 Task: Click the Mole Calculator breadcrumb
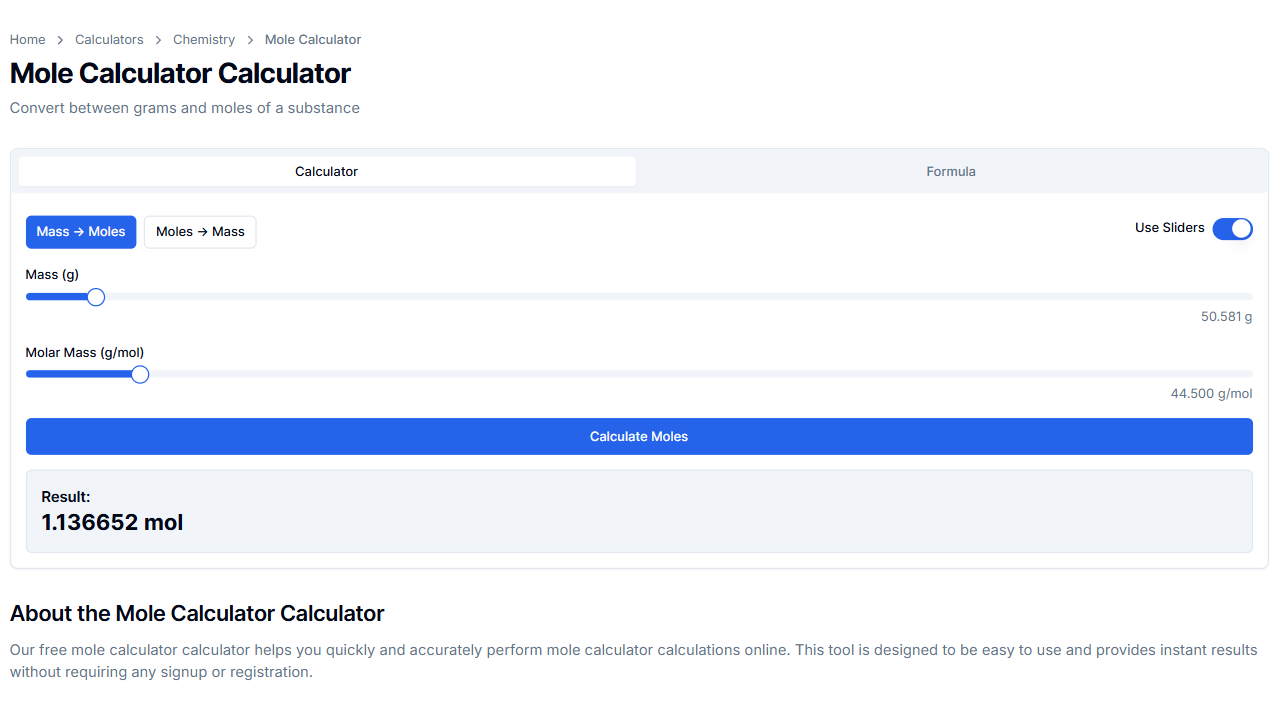(312, 39)
